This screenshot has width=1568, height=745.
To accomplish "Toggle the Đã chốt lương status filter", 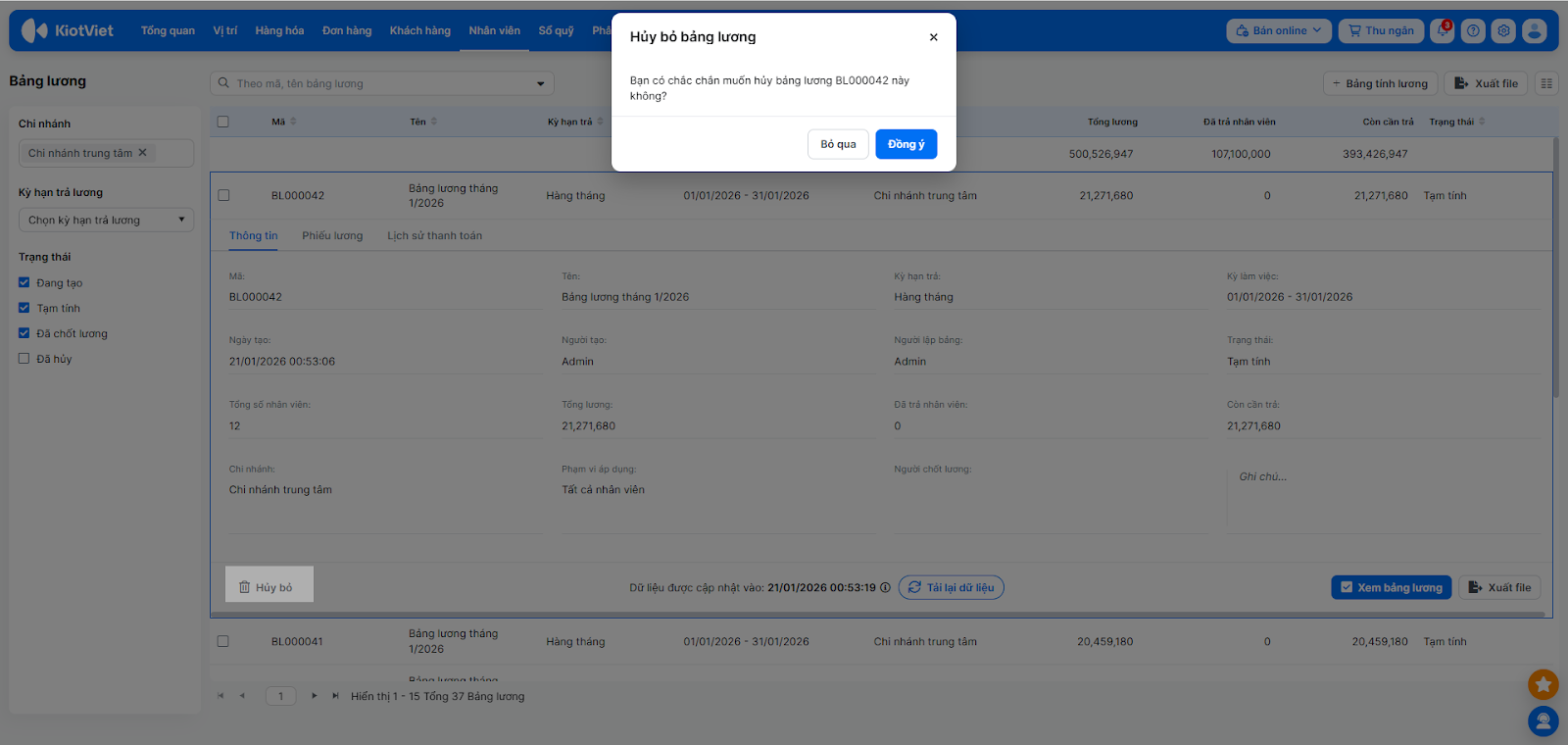I will (x=24, y=333).
